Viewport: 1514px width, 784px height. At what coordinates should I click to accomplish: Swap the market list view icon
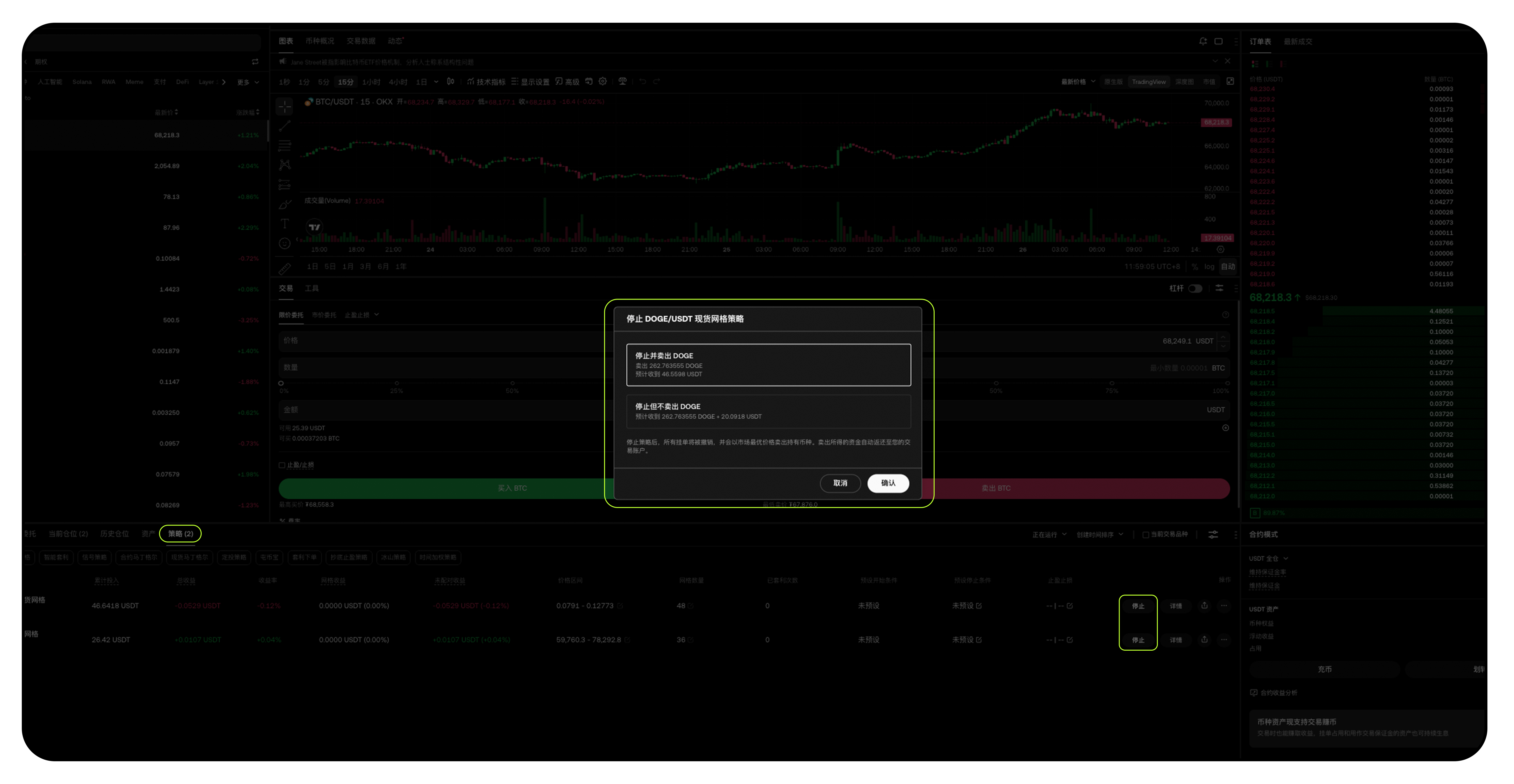coord(255,62)
